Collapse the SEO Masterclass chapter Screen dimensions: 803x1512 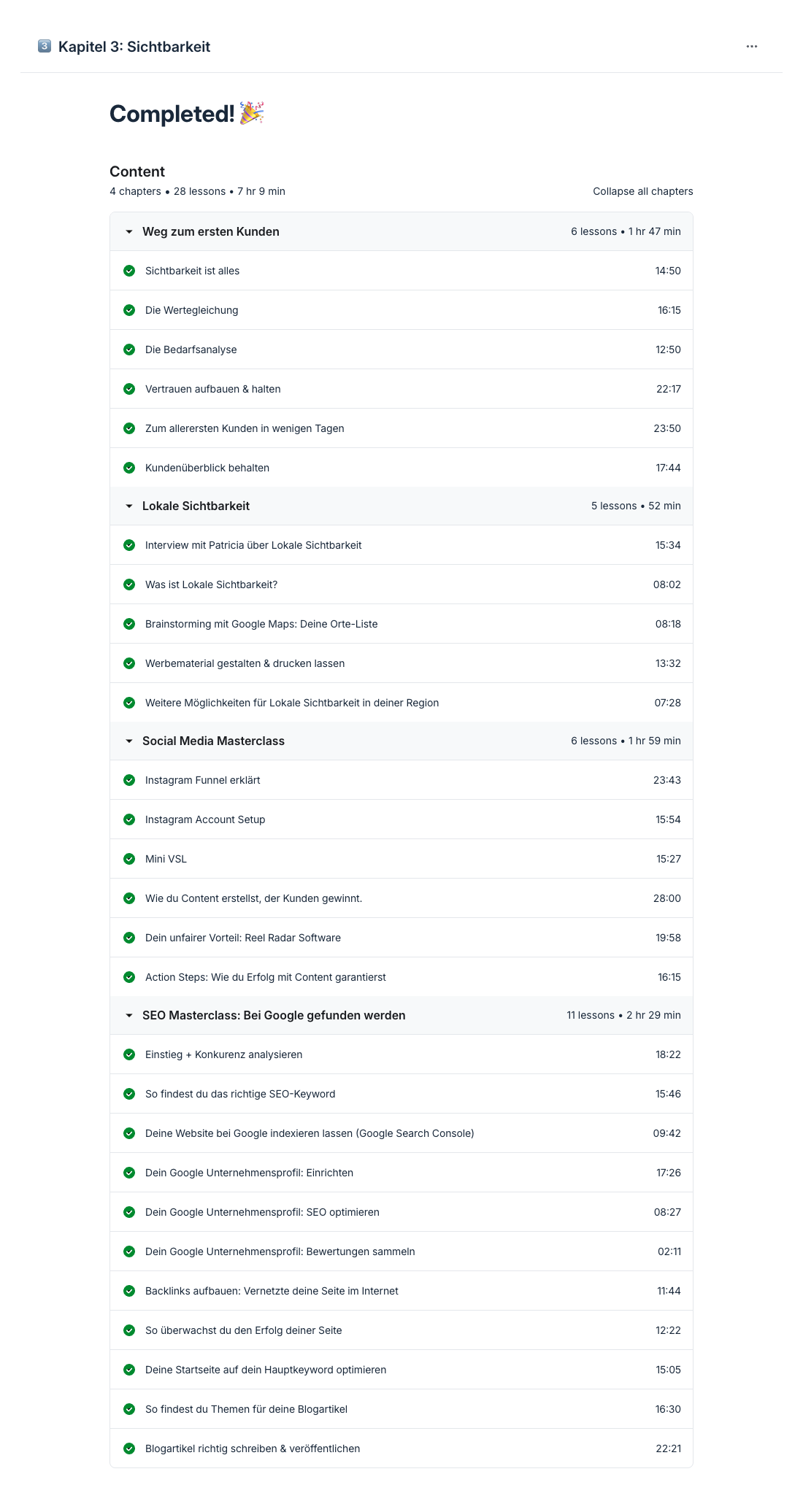tap(401, 1015)
